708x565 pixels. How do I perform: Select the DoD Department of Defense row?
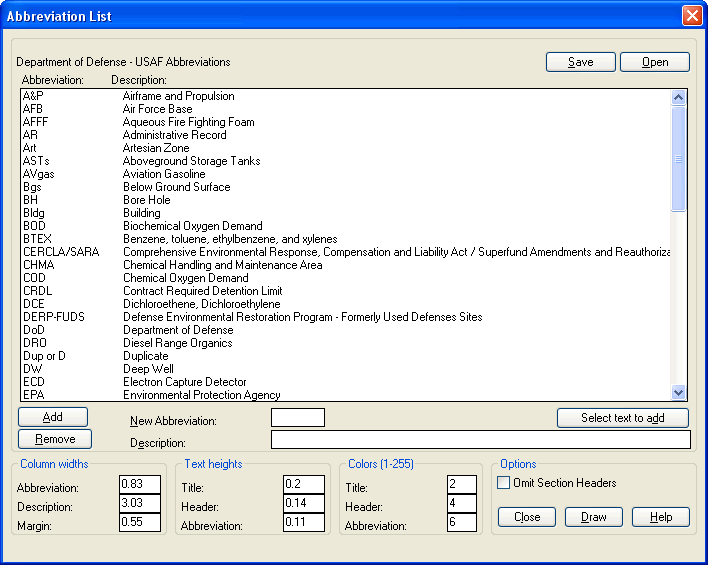346,330
